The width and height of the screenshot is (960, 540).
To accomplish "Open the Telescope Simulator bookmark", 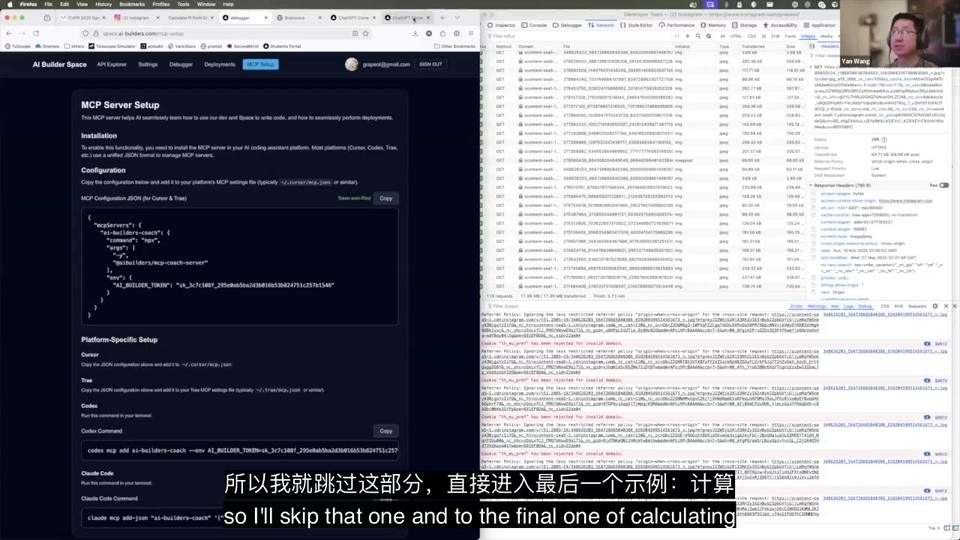I will click(112, 46).
